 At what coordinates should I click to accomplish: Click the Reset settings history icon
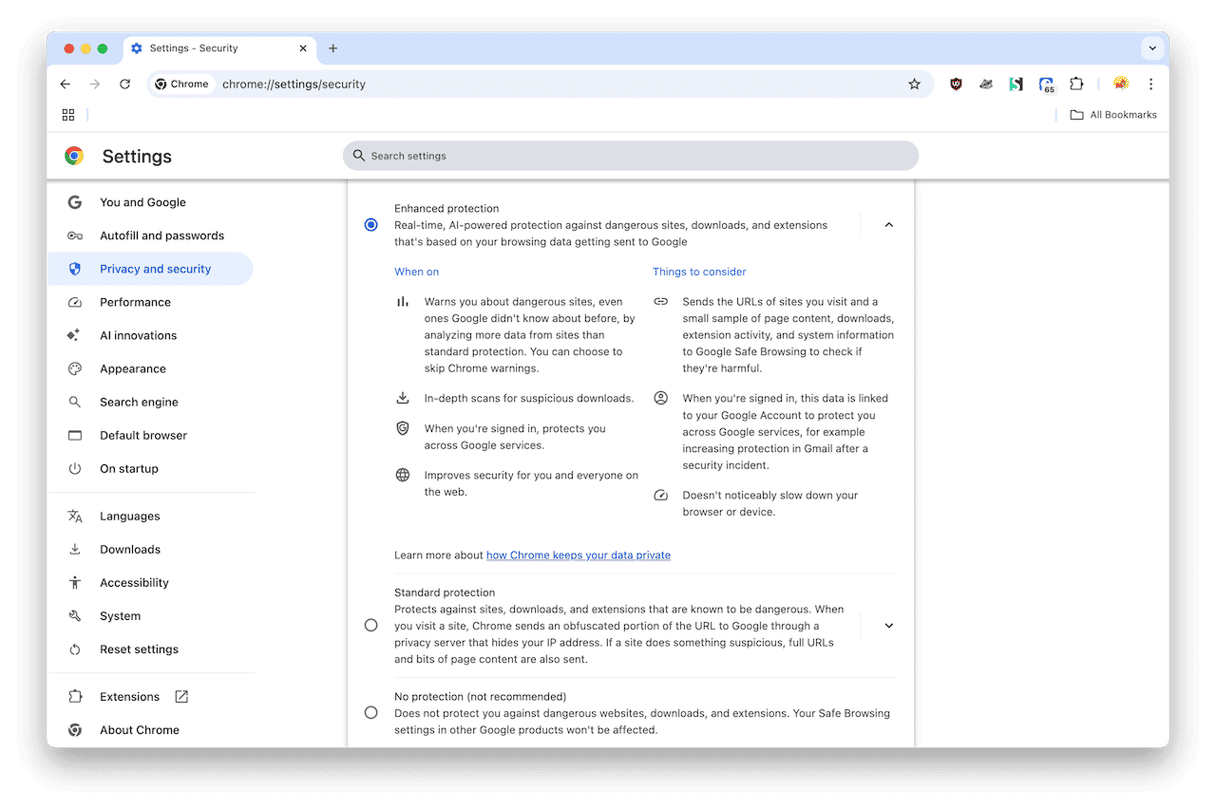tap(75, 650)
